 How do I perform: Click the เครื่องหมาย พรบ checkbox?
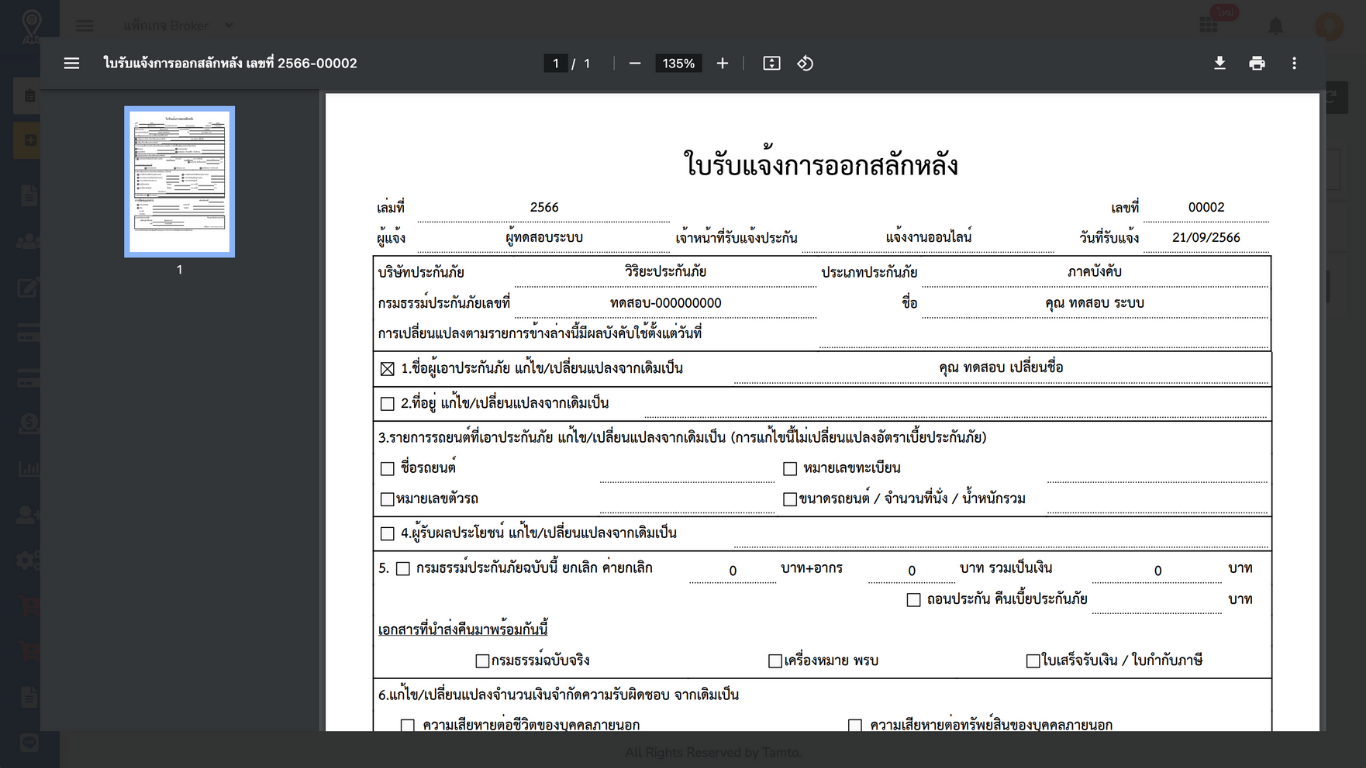tap(775, 661)
